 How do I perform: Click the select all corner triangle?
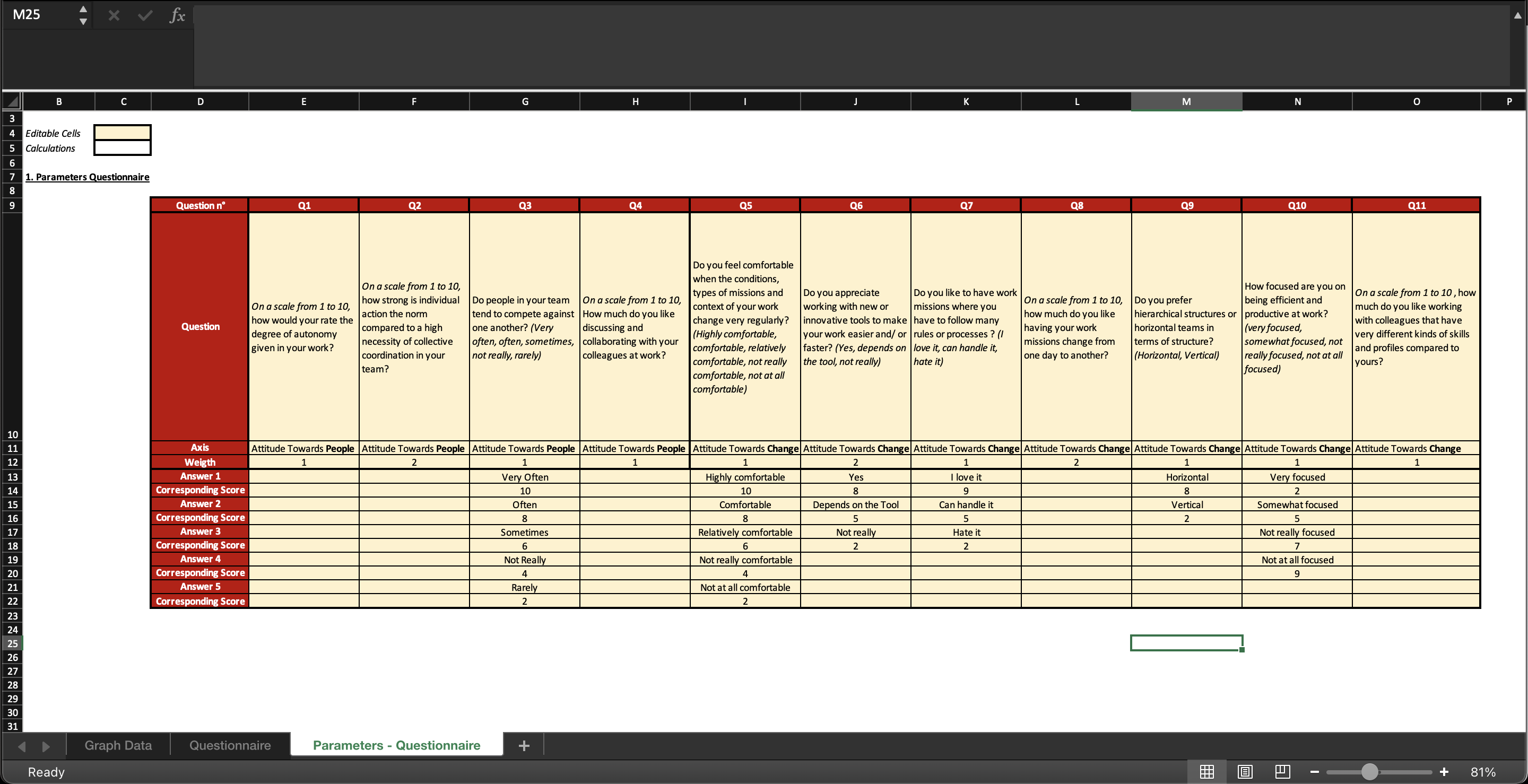tap(12, 101)
